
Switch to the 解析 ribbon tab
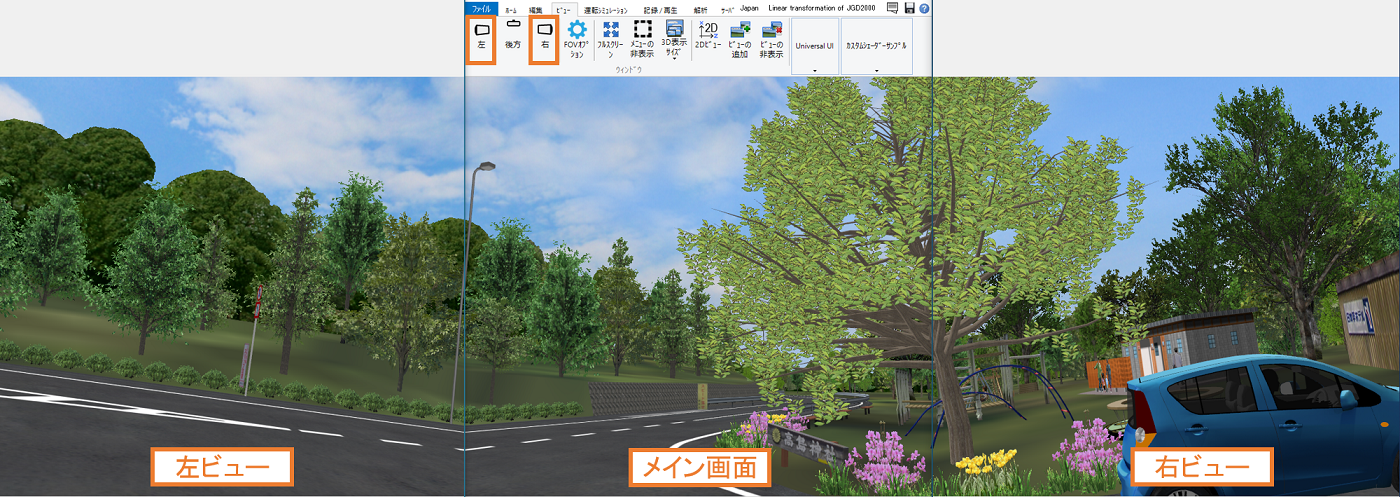click(x=700, y=9)
